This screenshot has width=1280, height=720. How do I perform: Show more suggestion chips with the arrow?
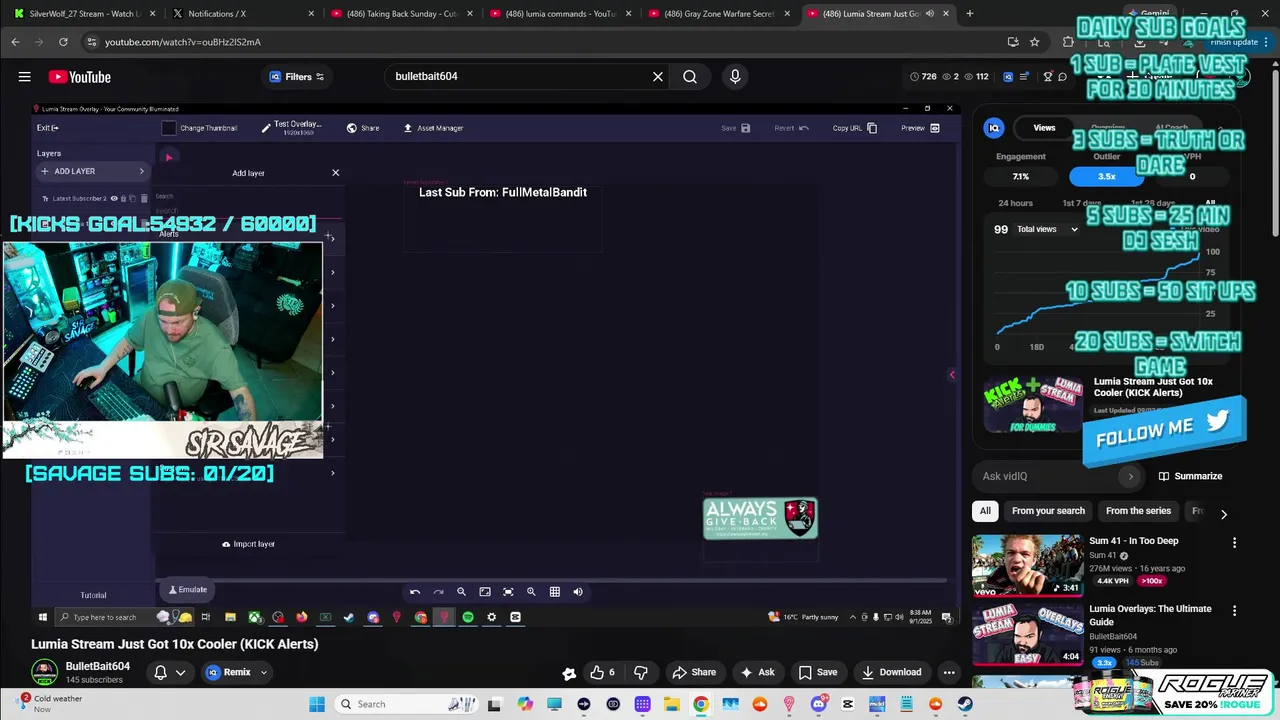1223,513
